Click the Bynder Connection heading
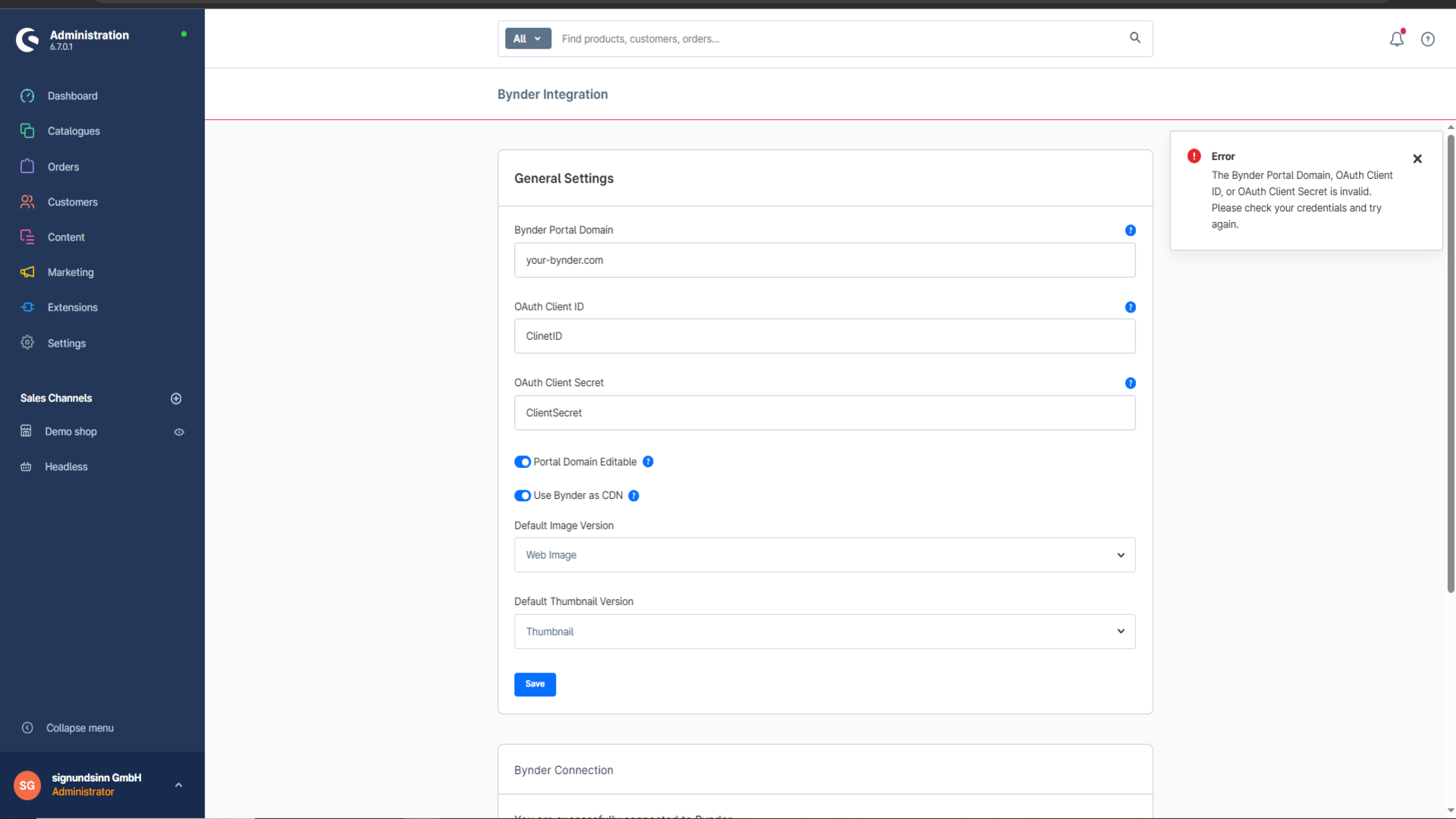Screen dimensions: 1456x819 (563, 770)
